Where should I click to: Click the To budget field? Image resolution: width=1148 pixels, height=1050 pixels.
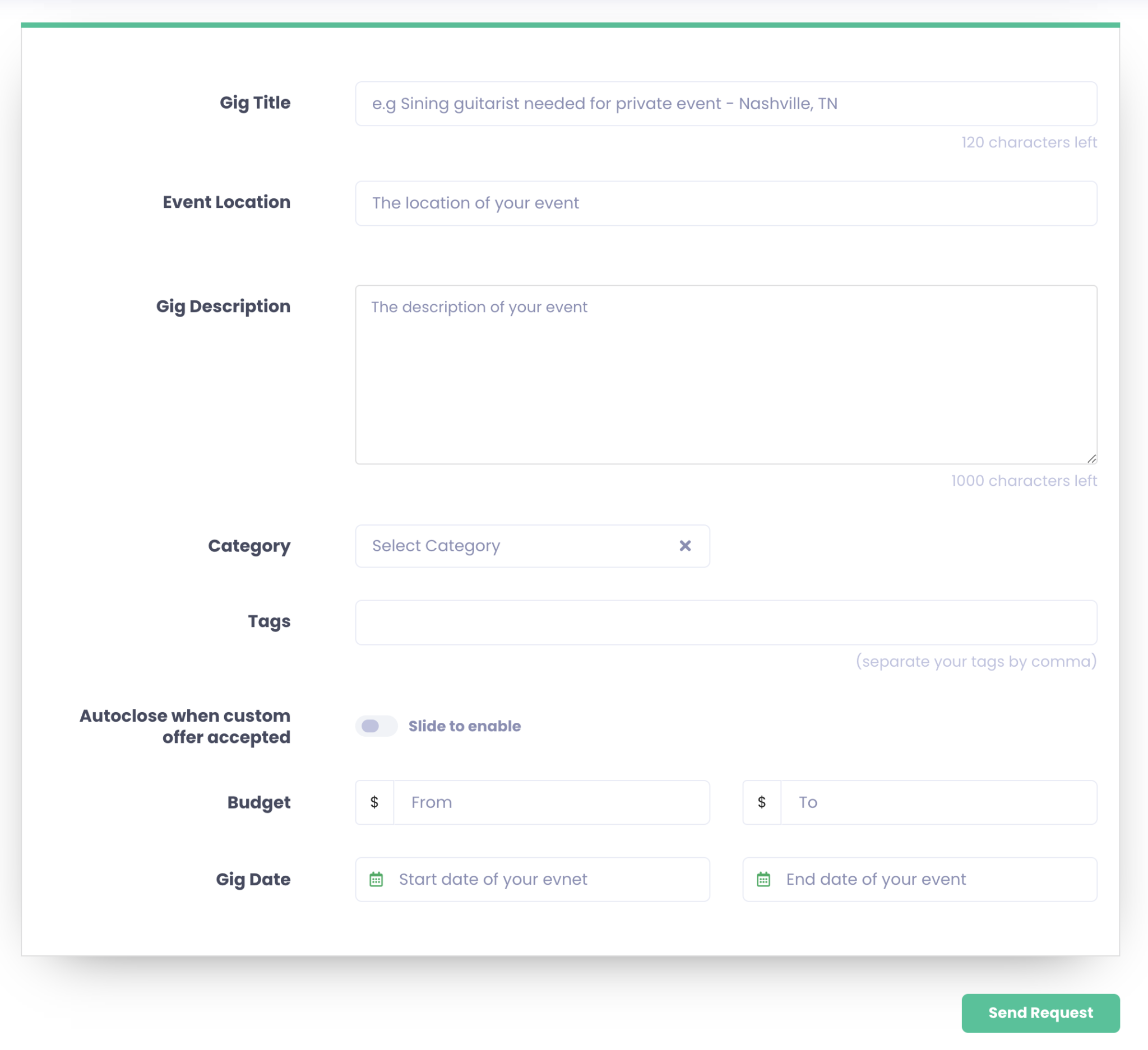pyautogui.click(x=937, y=802)
